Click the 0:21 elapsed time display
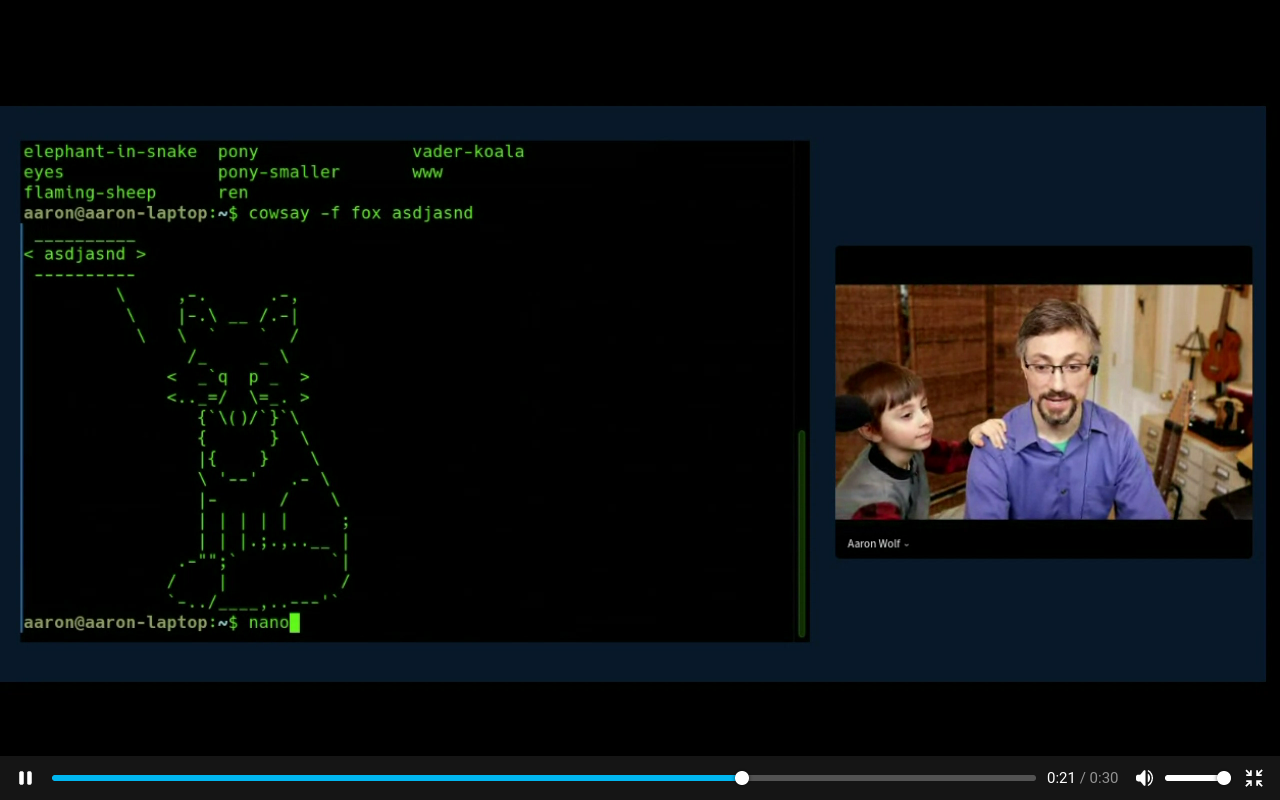The height and width of the screenshot is (800, 1280). [x=1060, y=778]
